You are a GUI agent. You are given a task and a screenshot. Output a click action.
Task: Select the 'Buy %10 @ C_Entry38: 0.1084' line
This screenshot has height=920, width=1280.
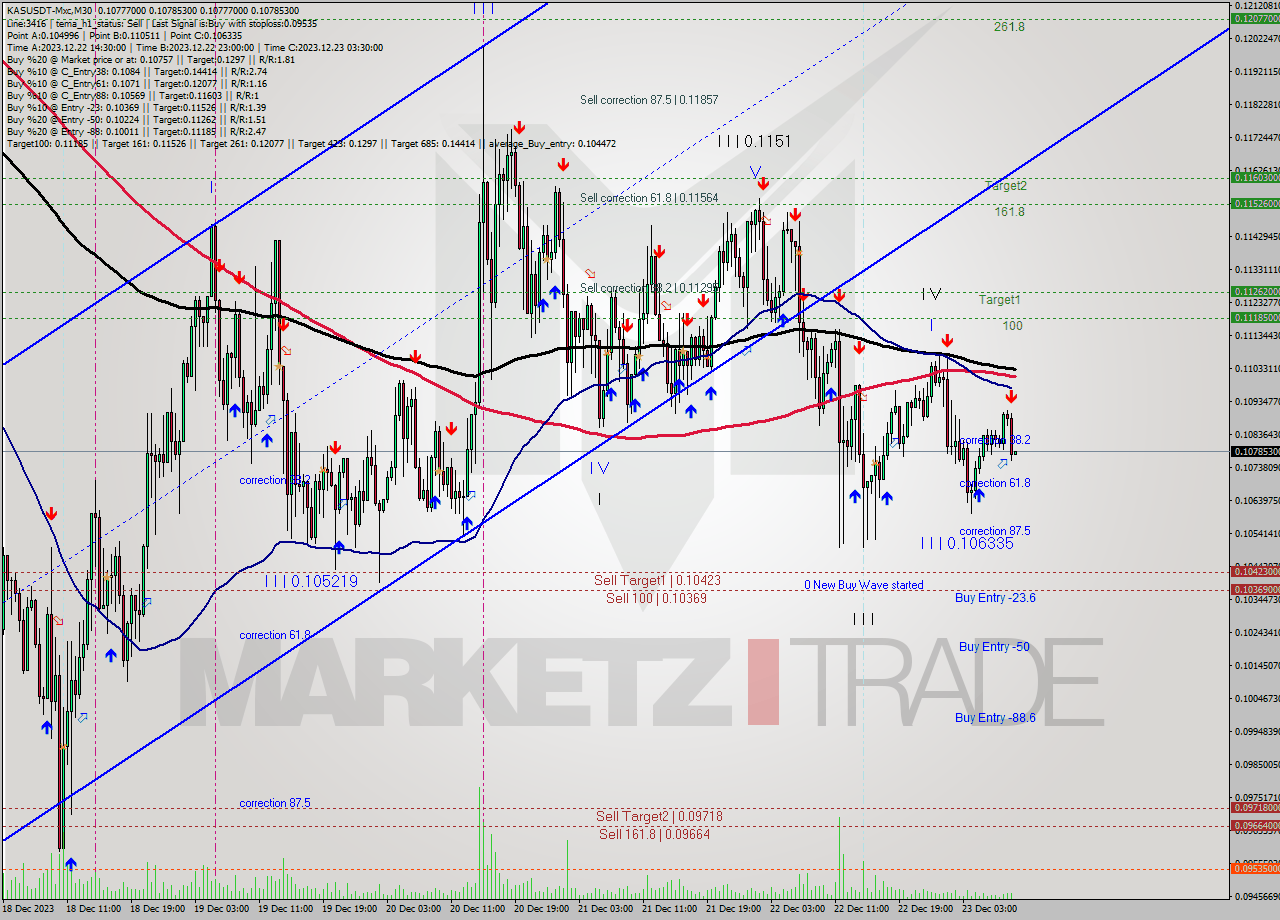coord(73,71)
